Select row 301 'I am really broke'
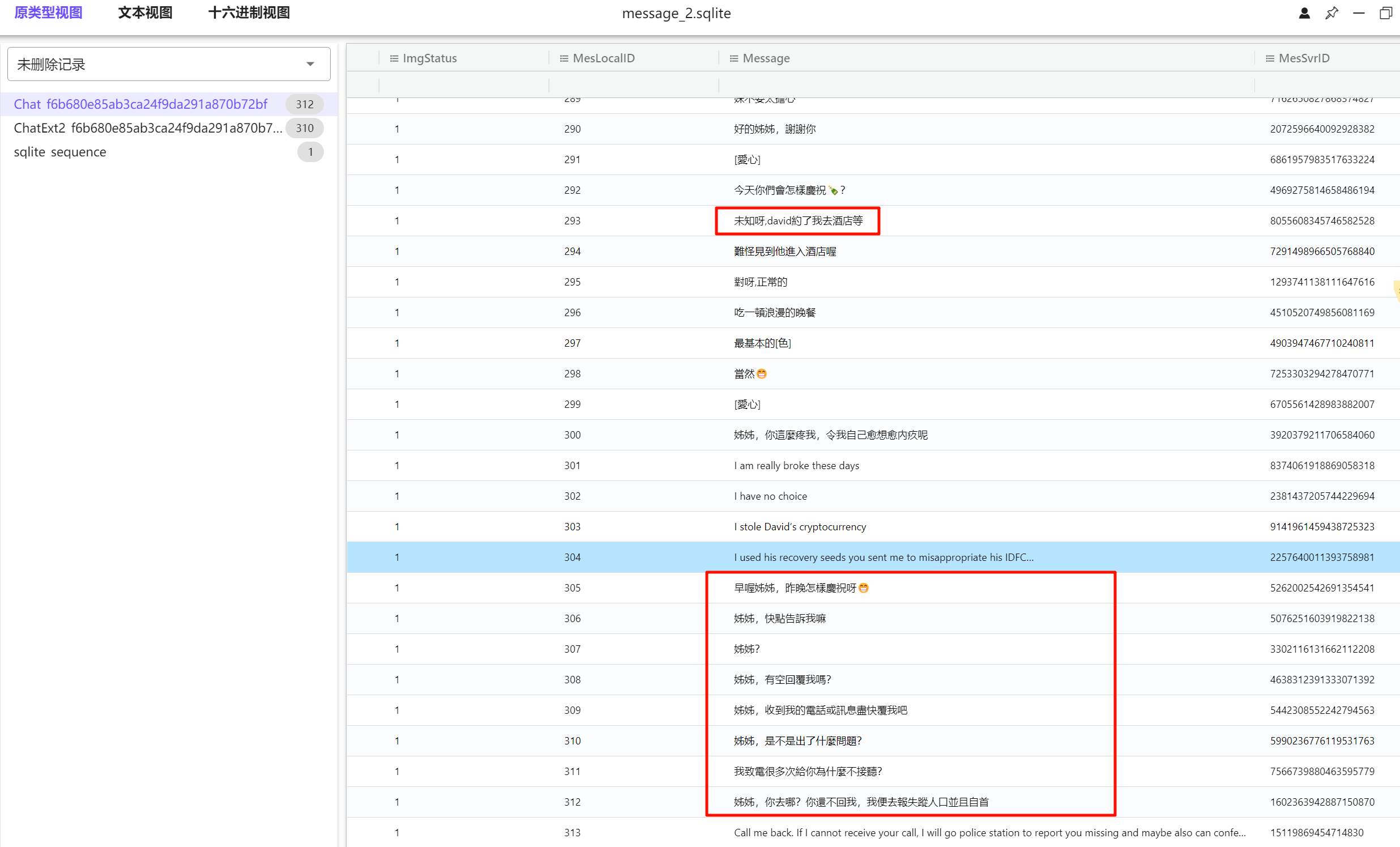Image resolution: width=1400 pixels, height=847 pixels. (x=796, y=465)
